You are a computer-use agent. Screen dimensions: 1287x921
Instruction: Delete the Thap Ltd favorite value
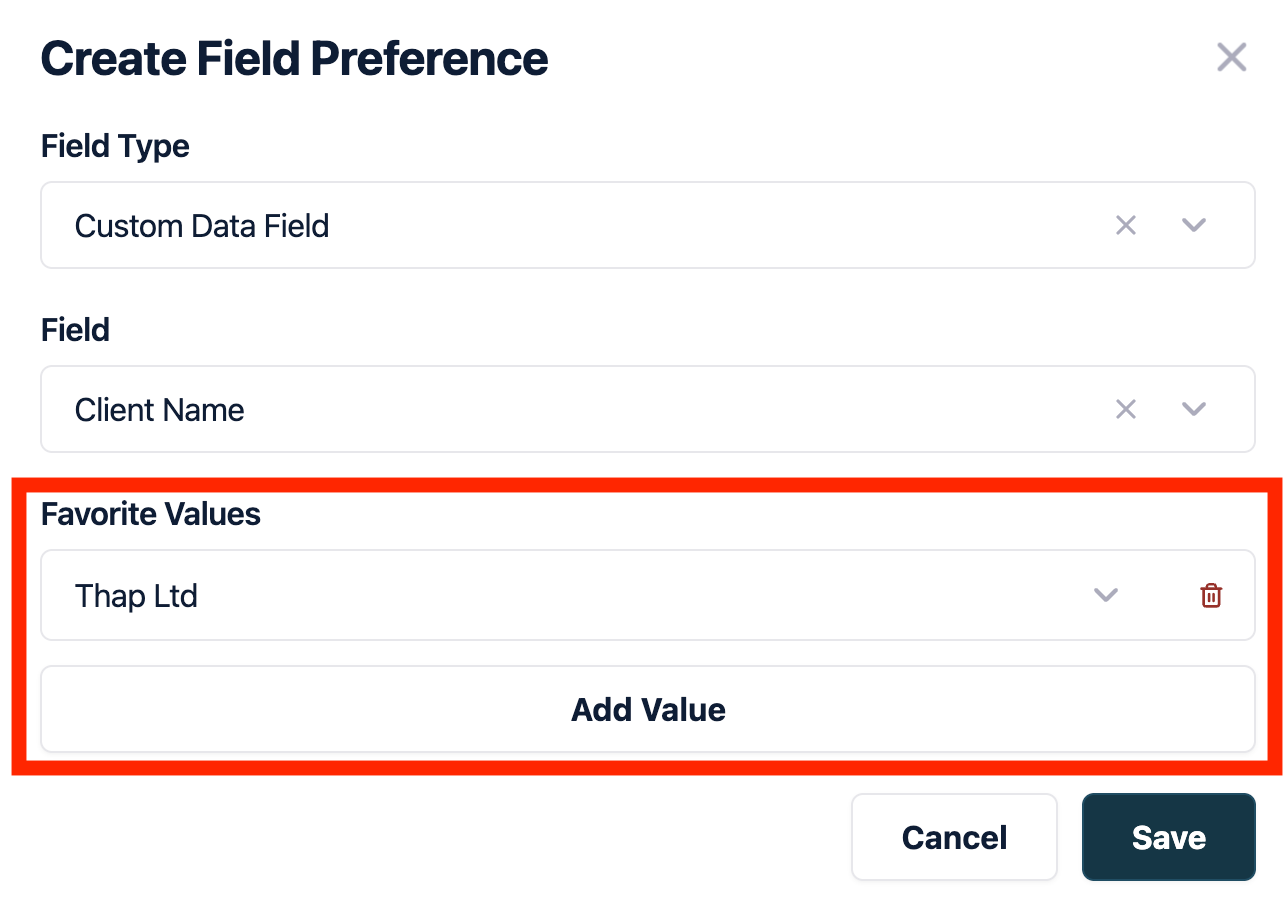coord(1211,596)
